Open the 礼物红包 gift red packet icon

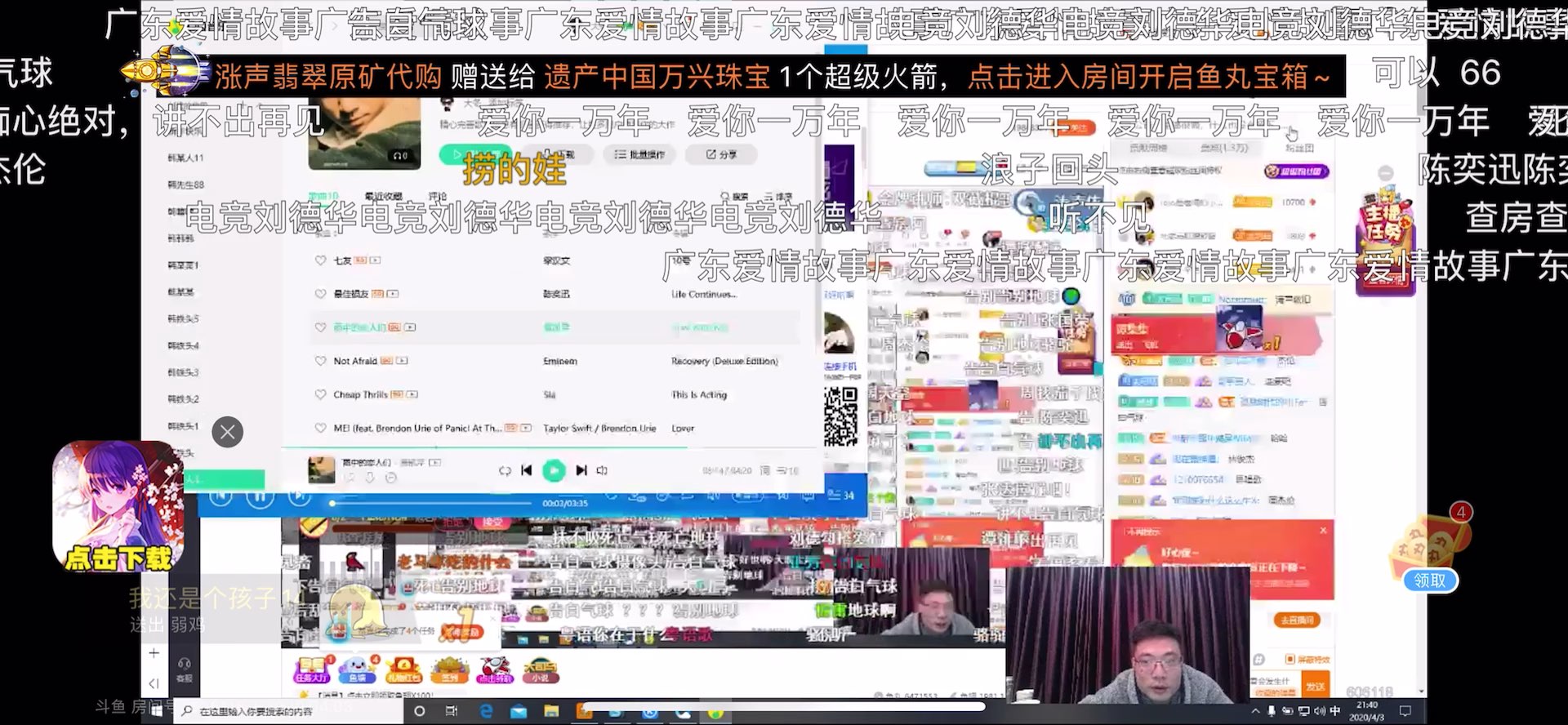403,669
